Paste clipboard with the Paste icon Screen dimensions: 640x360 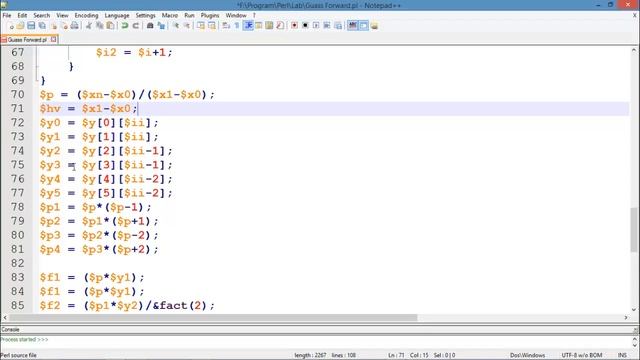110,26
